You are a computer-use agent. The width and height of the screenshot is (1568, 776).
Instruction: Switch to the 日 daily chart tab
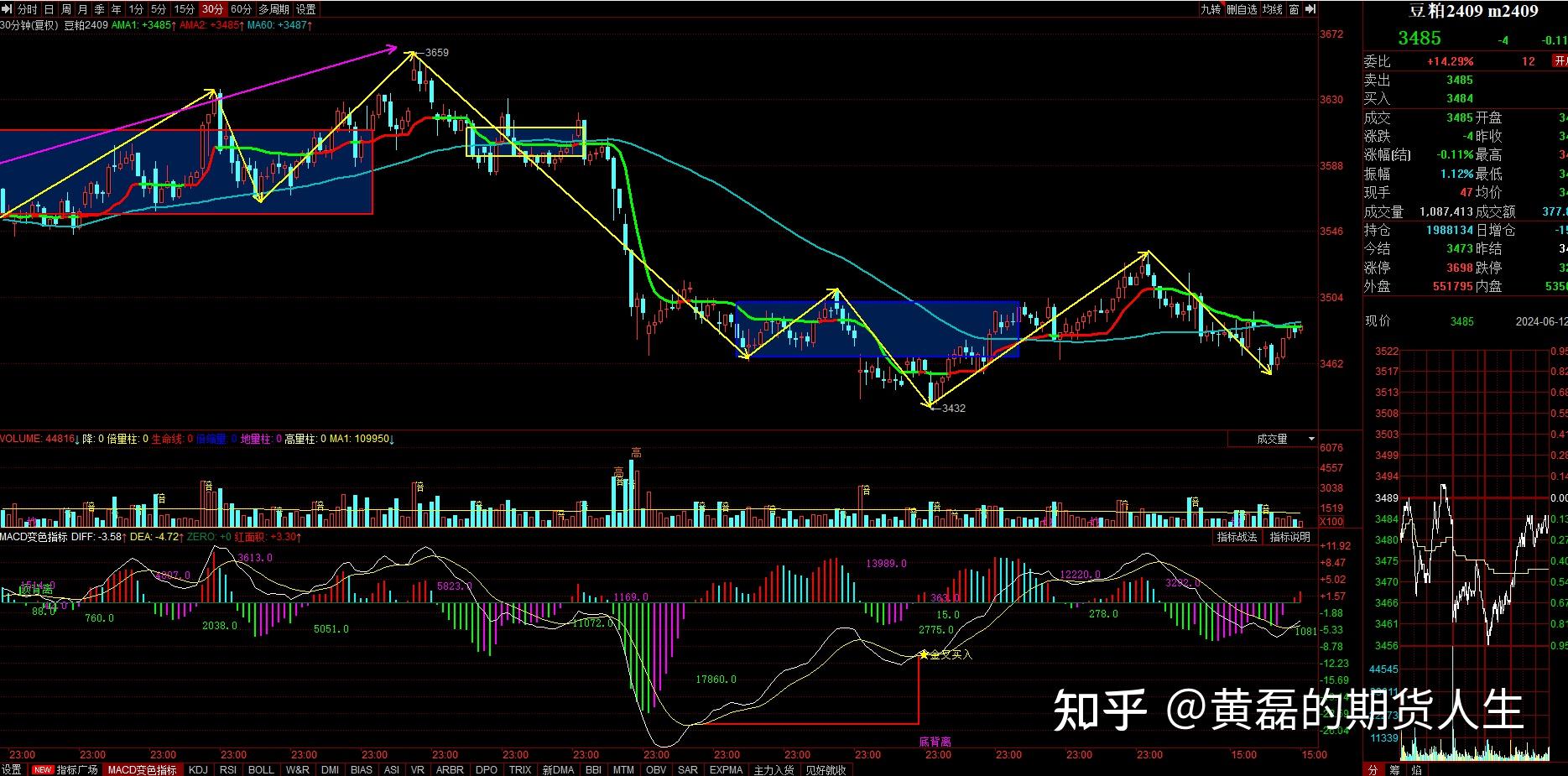click(x=49, y=9)
